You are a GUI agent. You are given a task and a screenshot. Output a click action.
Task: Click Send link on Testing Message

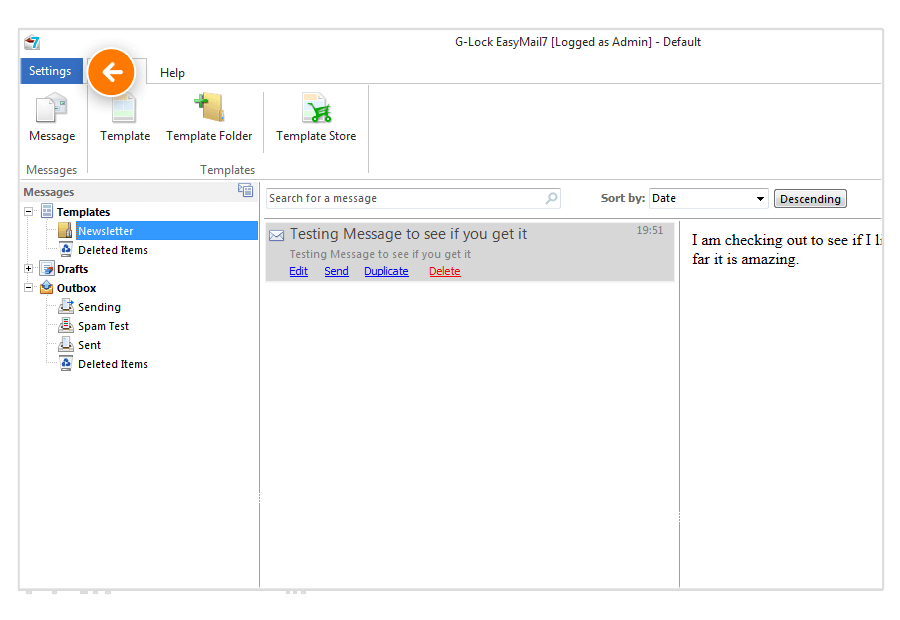point(336,271)
